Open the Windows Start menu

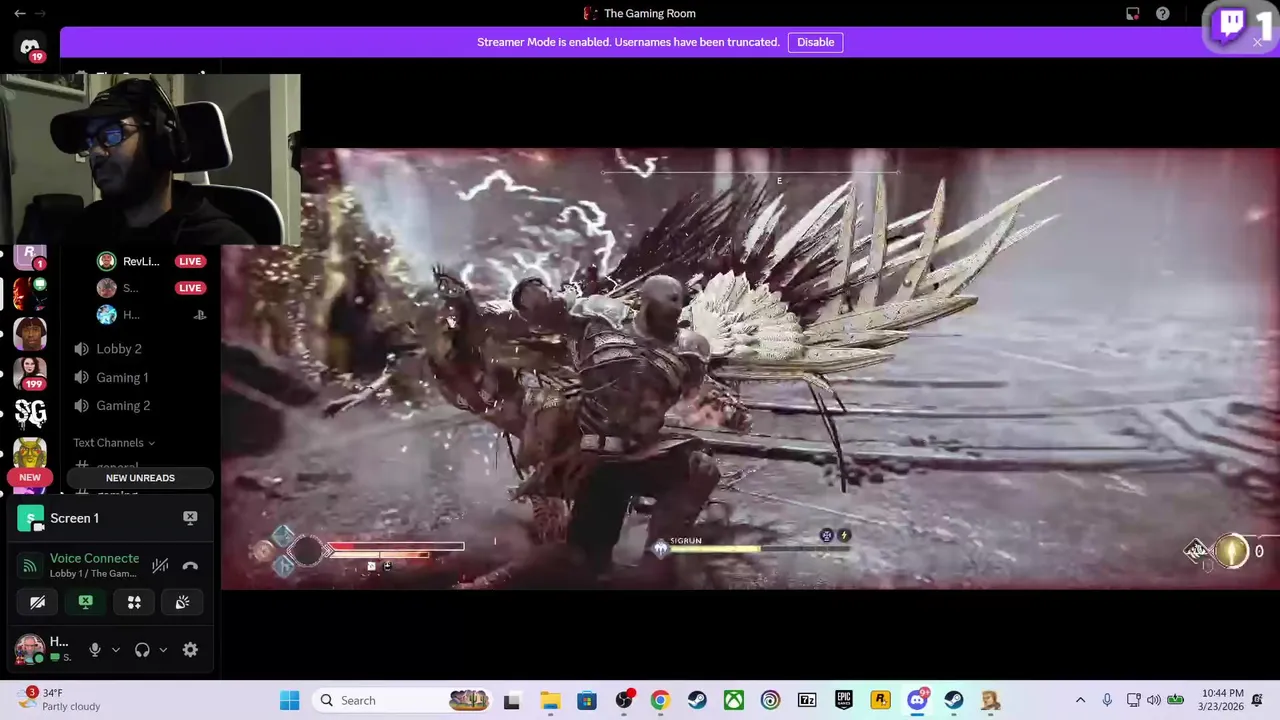click(x=289, y=701)
